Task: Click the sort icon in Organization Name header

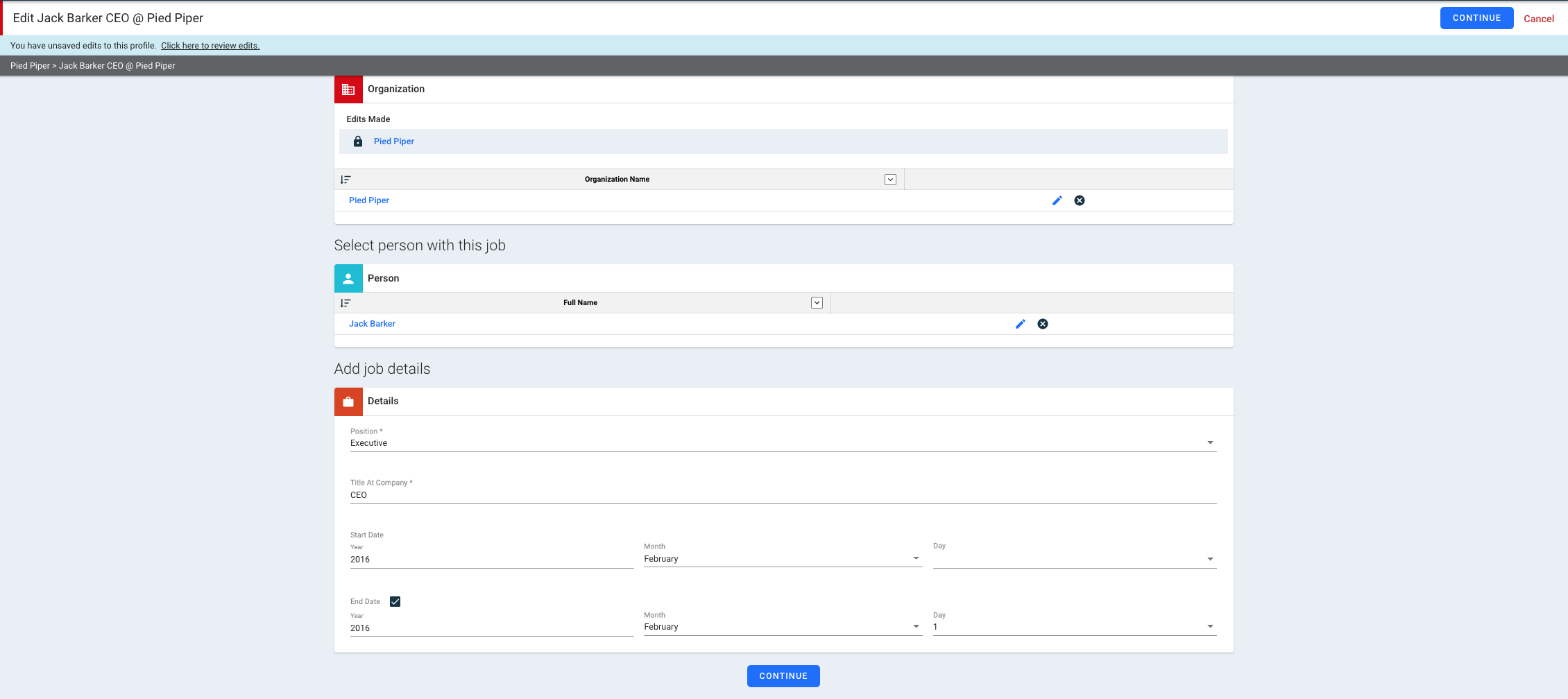Action: 346,180
